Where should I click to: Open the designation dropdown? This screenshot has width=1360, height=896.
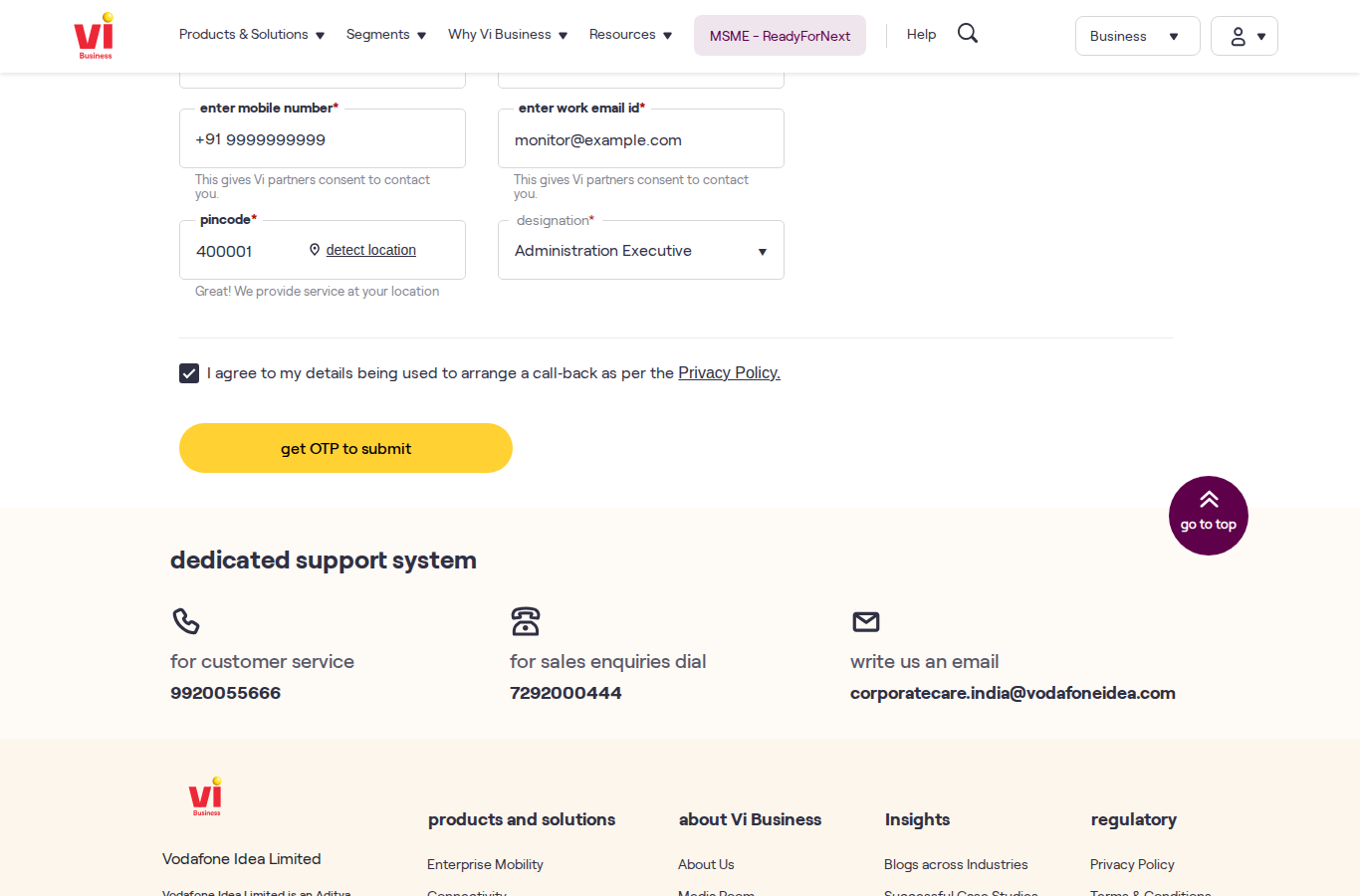[x=641, y=251]
